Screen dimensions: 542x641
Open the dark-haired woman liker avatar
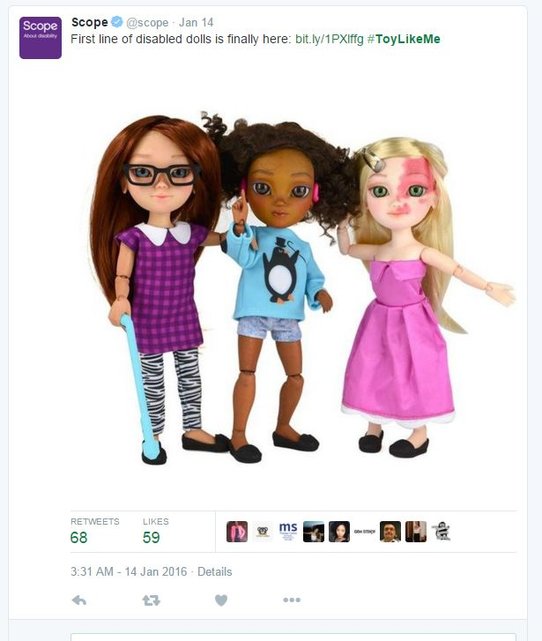click(339, 531)
